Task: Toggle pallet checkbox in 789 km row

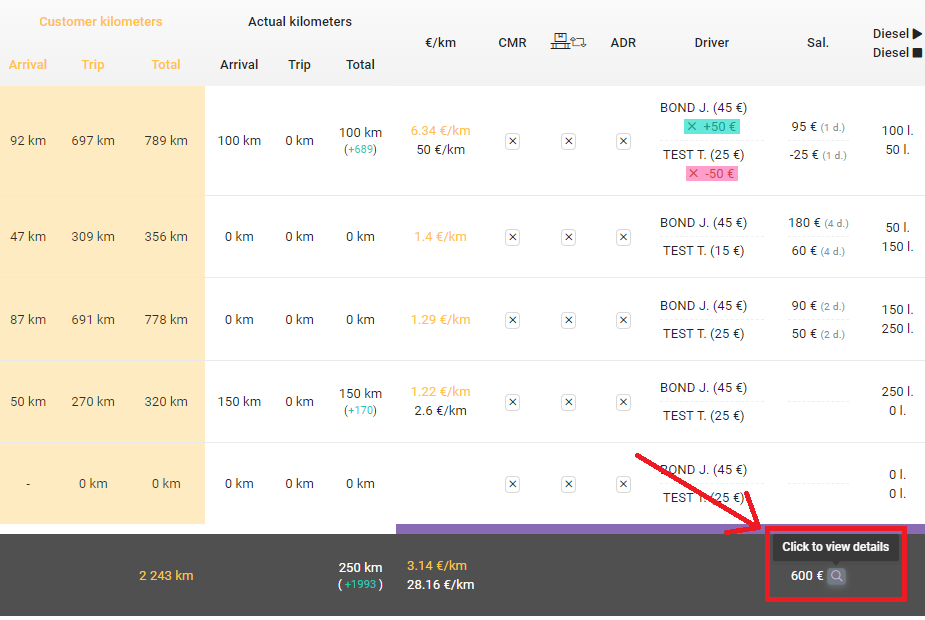Action: pos(568,142)
